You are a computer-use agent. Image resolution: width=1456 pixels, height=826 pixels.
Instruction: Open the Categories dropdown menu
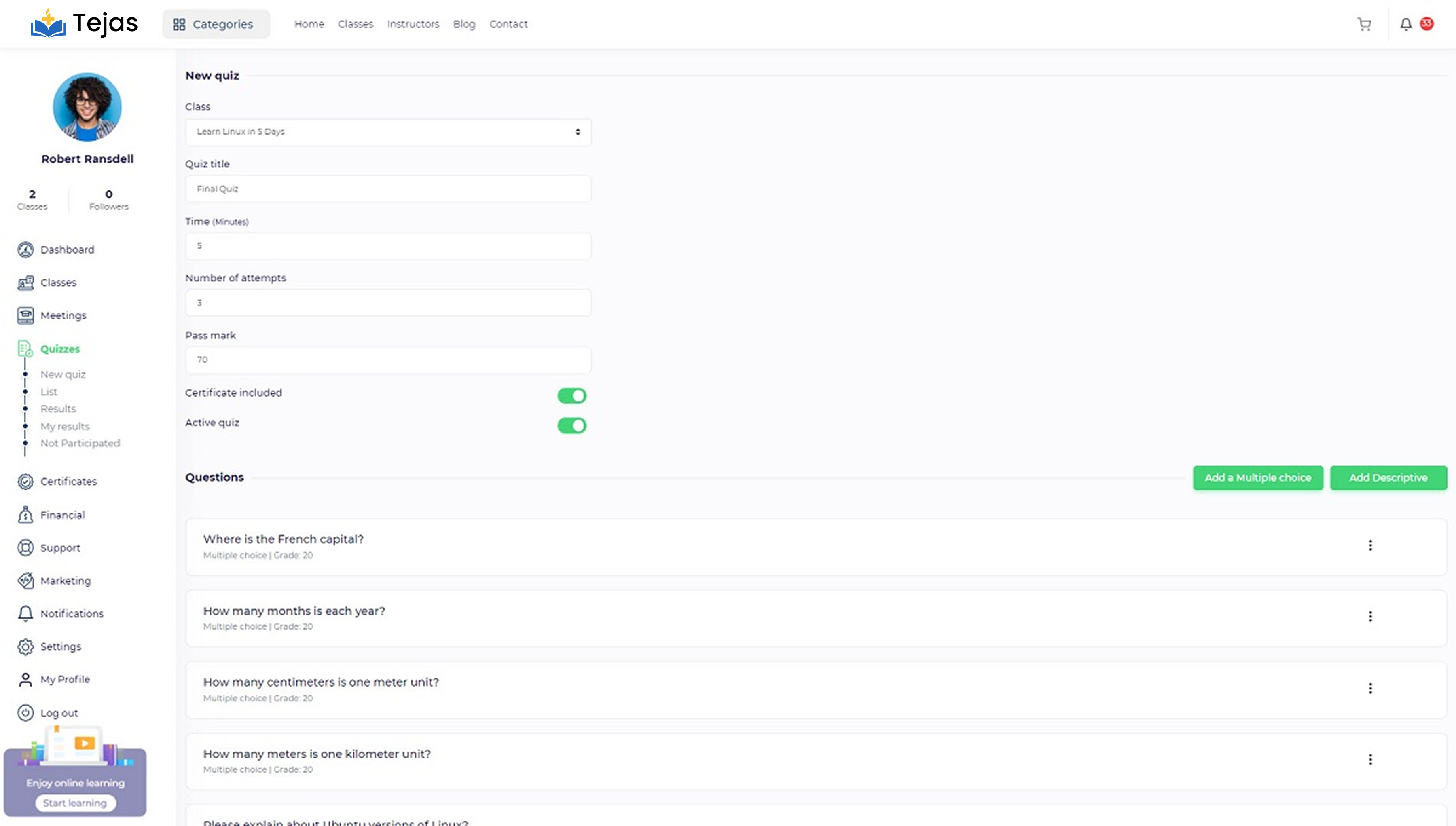click(216, 24)
